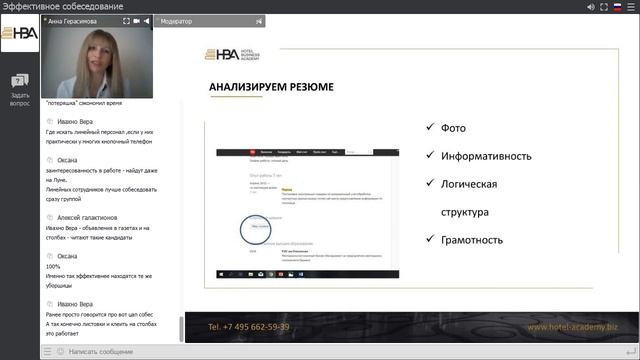Screen dimensions: 640x360
Task: Click the HBA logo in the sidebar
Action: (20, 33)
